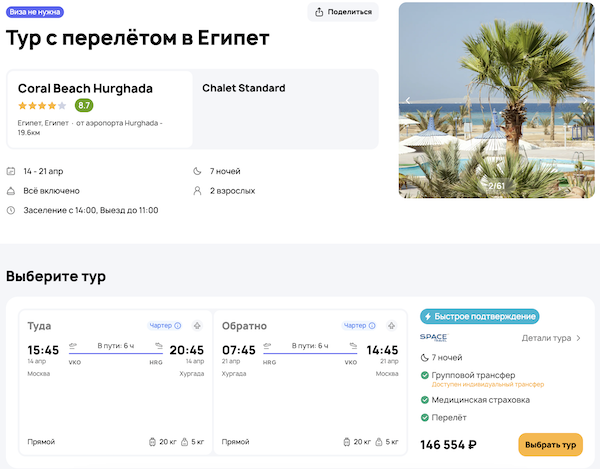The image size is (600, 469).
Task: Click the Поделиться share button
Action: [x=343, y=12]
